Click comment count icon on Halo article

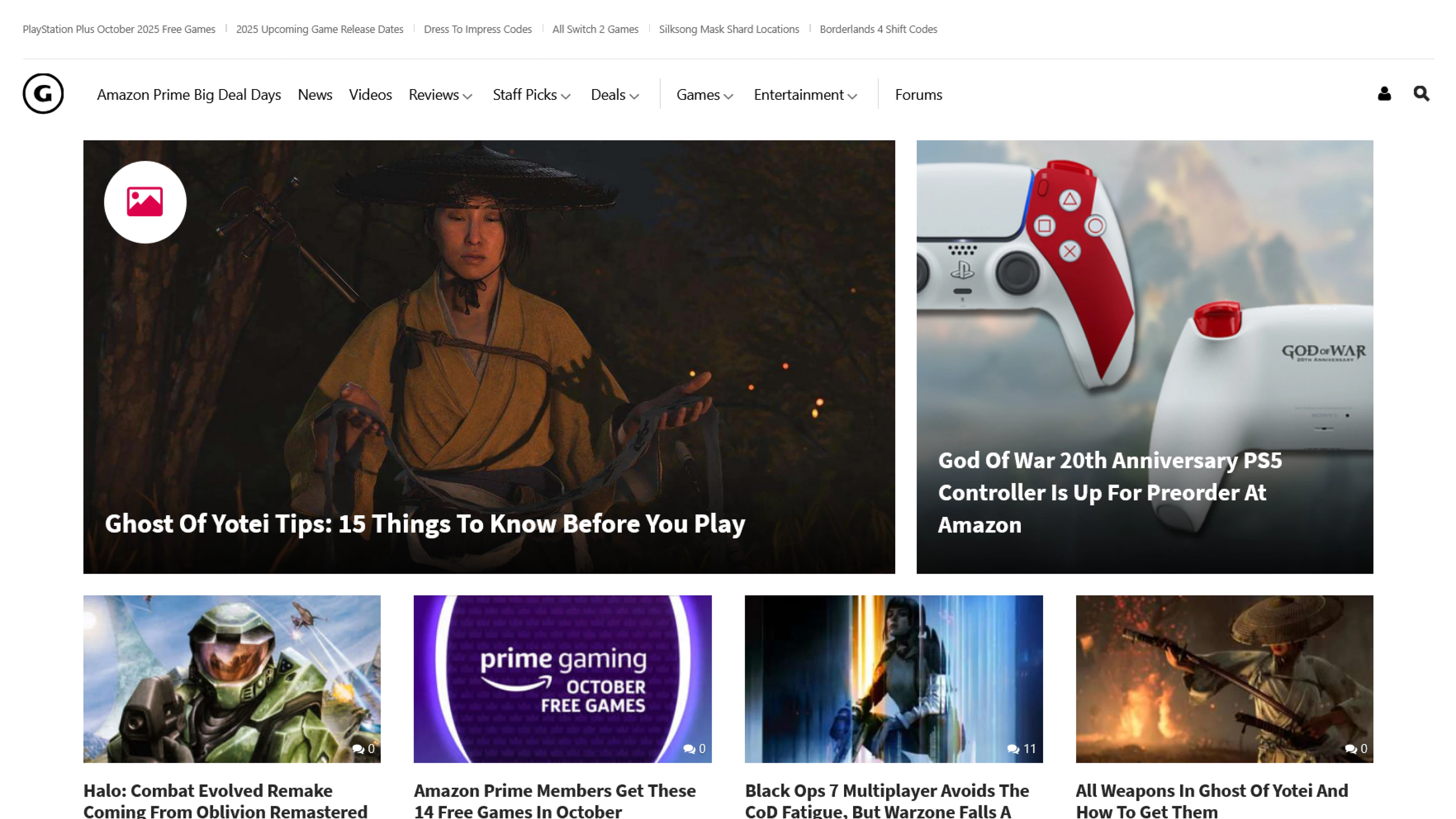[358, 748]
